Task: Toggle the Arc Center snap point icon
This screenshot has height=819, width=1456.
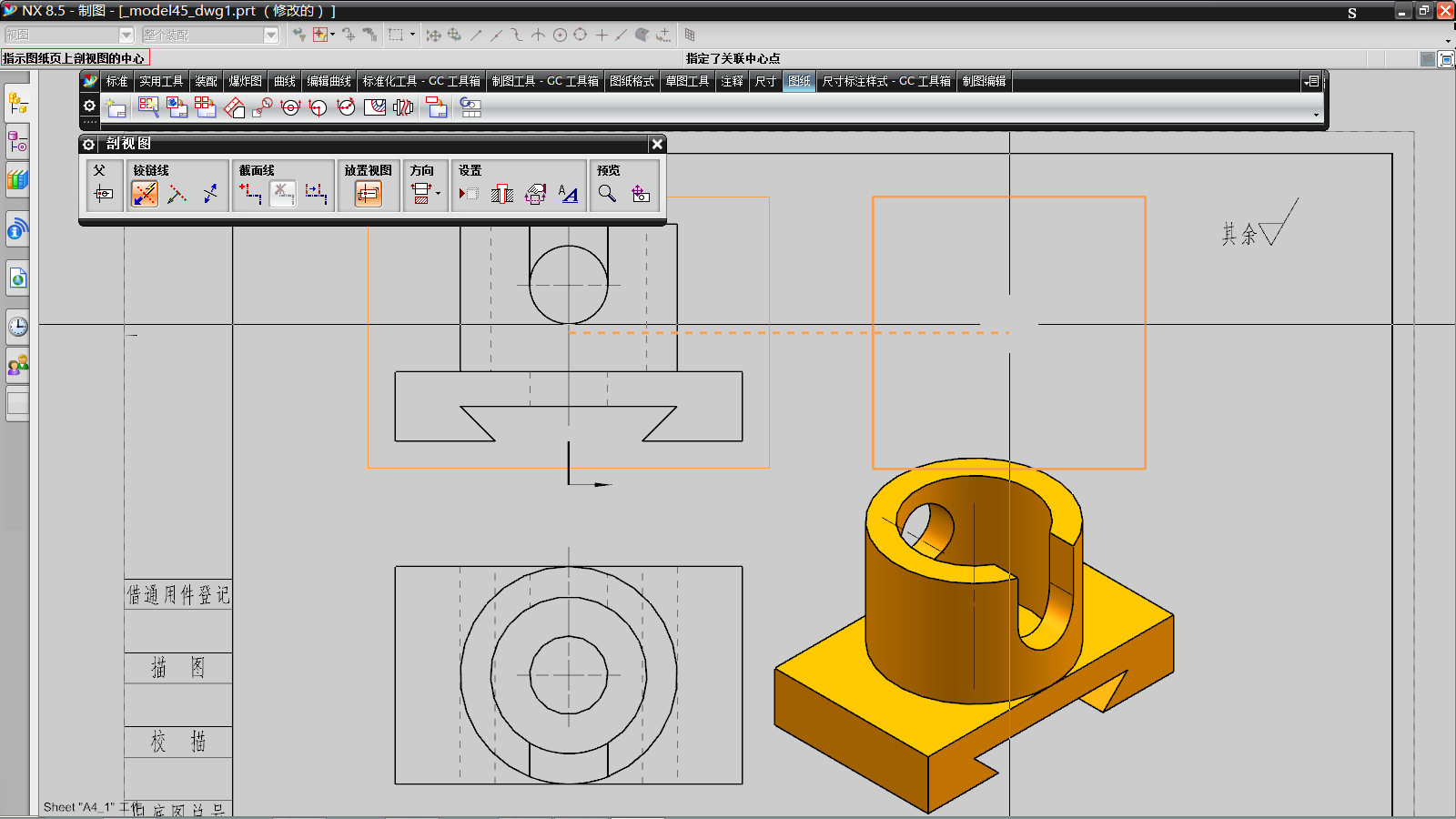Action: 561,35
